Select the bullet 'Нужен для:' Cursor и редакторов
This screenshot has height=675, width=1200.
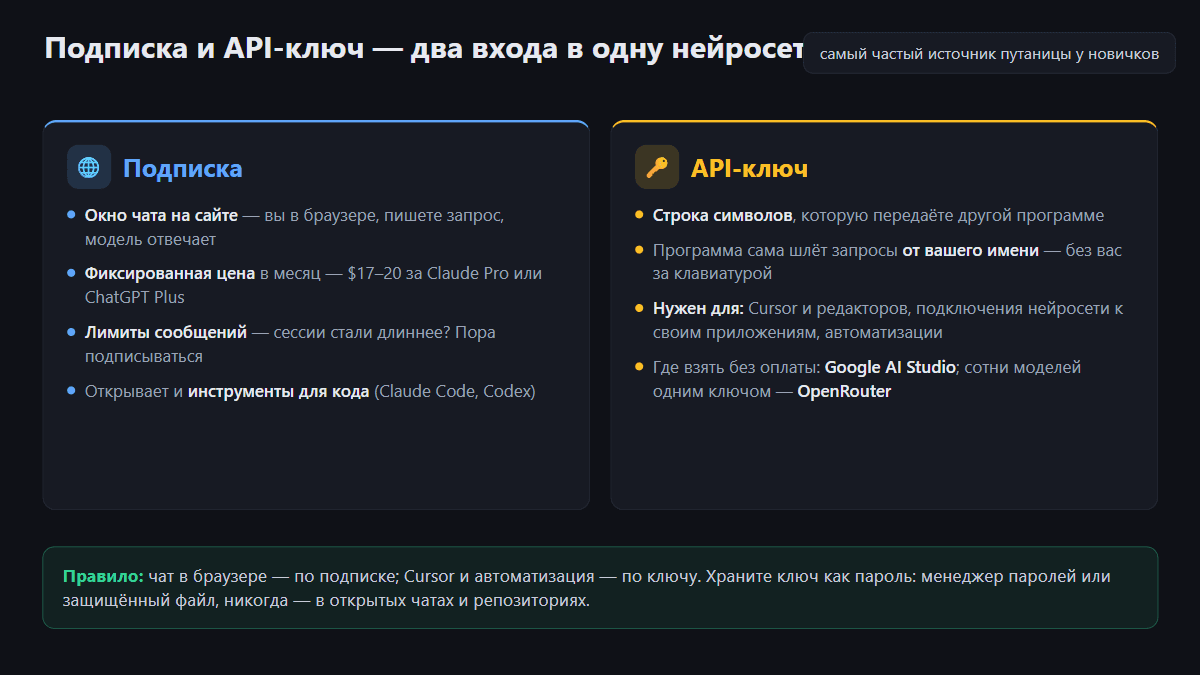click(880, 320)
